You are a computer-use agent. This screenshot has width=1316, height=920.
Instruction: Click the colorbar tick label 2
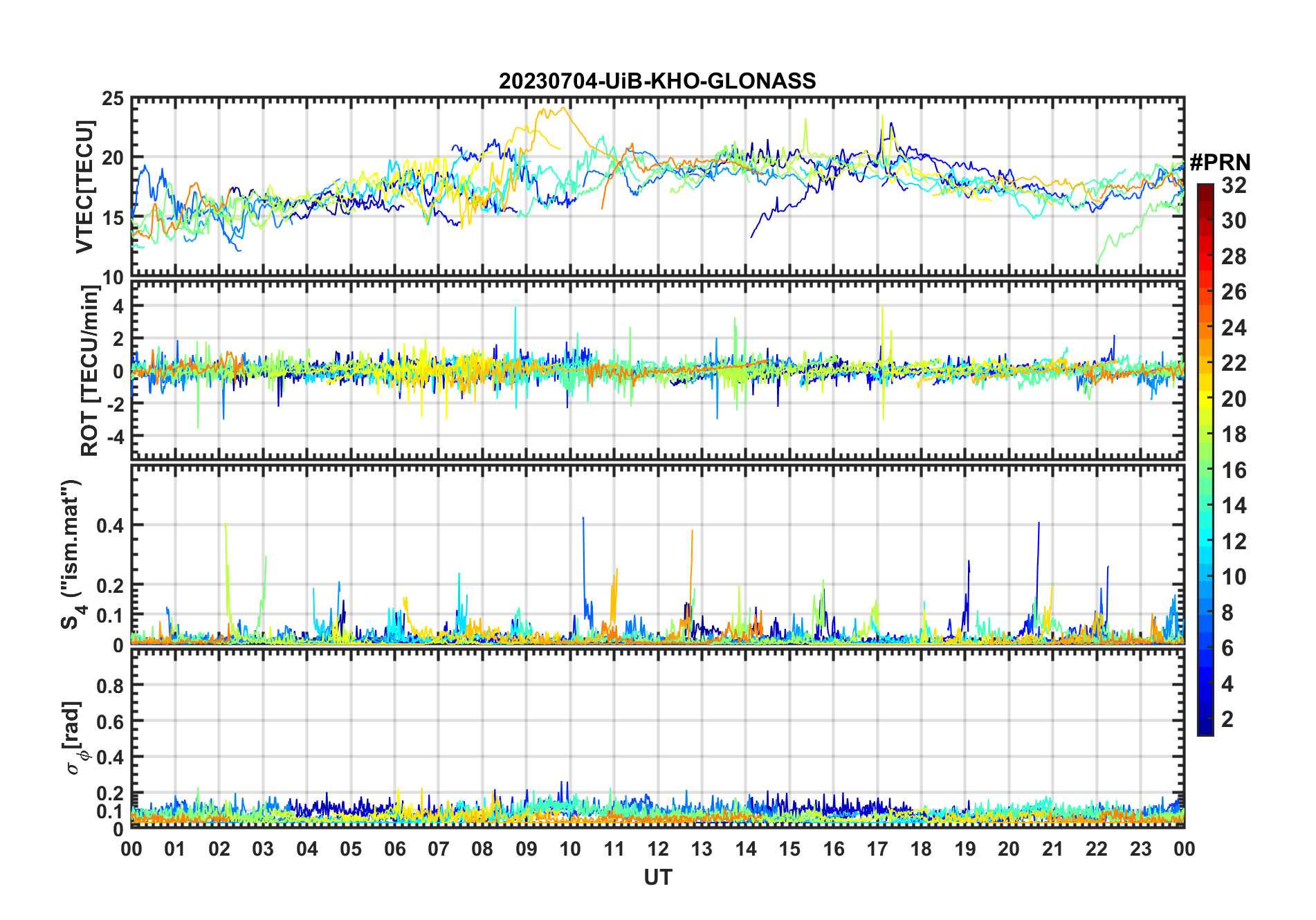pos(1227,719)
